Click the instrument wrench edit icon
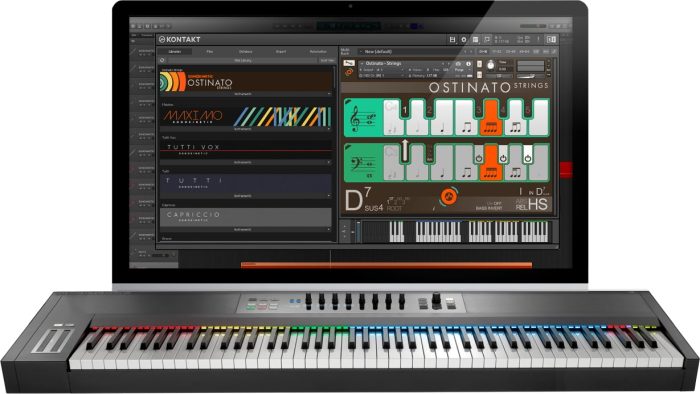 click(x=349, y=63)
